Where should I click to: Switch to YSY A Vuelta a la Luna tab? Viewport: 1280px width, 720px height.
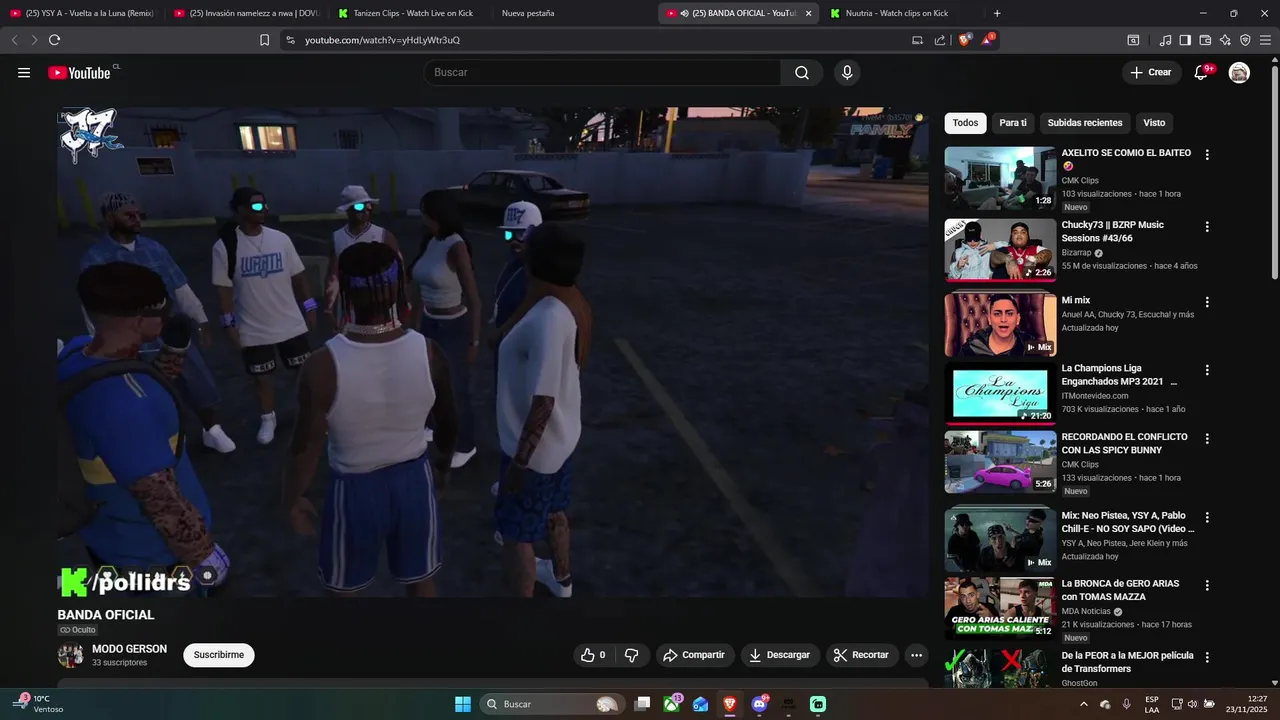(x=82, y=13)
